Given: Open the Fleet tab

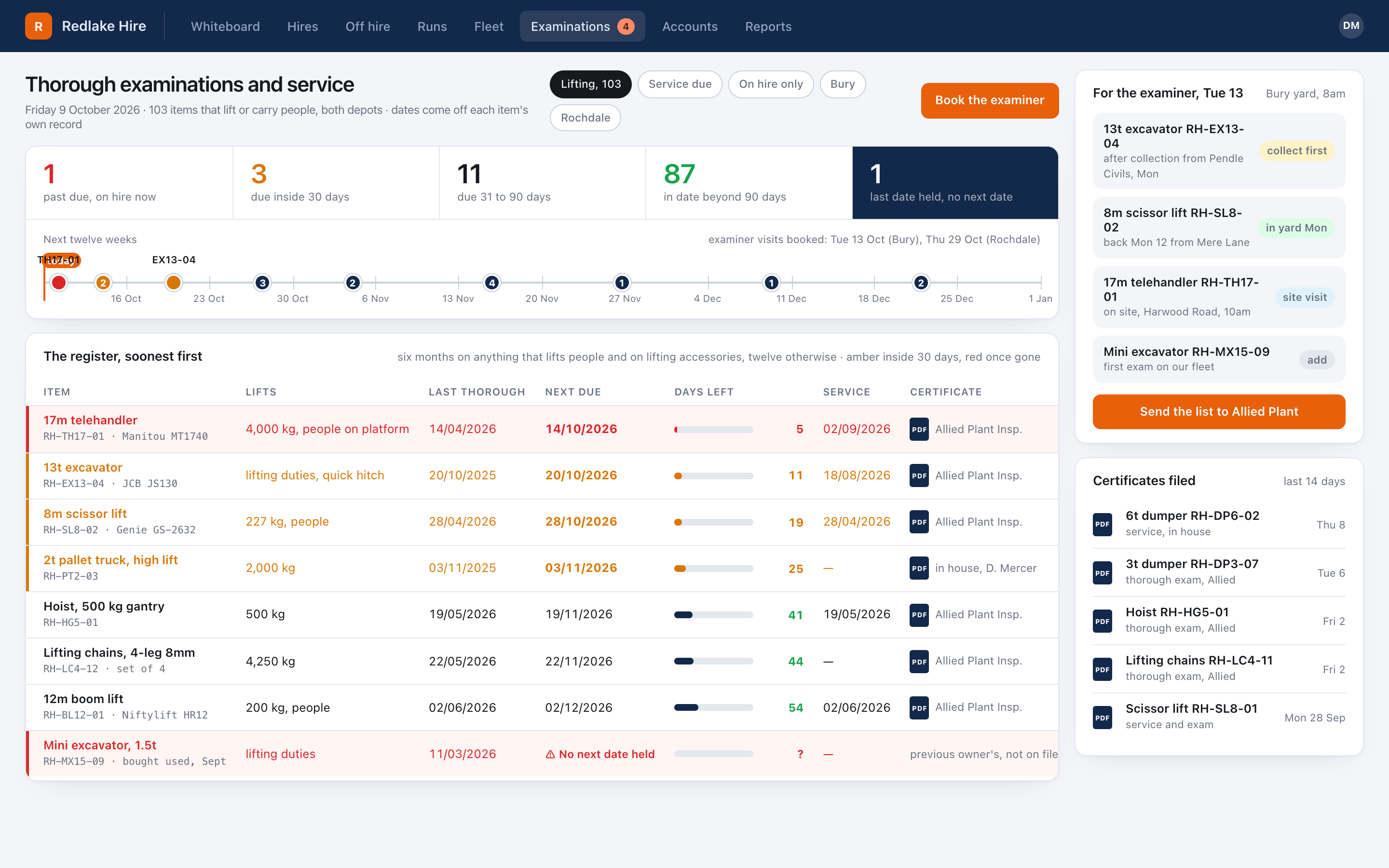Looking at the screenshot, I should coord(489,27).
